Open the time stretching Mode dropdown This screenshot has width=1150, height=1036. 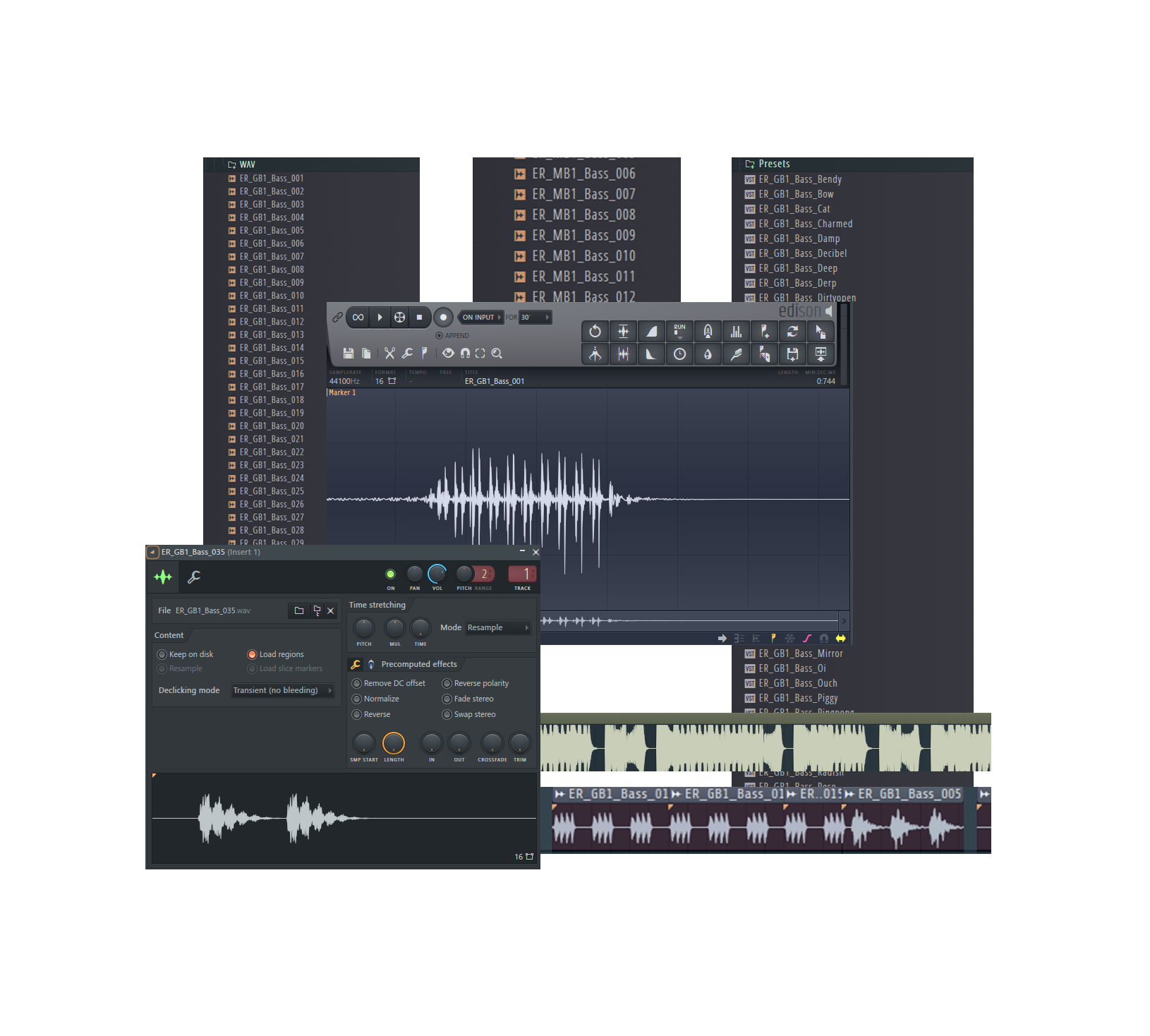pos(498,627)
